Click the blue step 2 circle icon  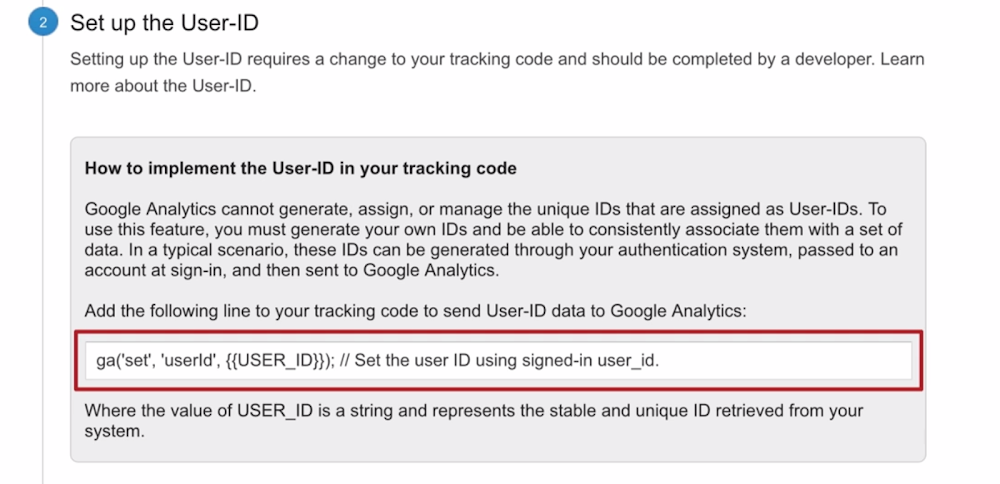(43, 23)
